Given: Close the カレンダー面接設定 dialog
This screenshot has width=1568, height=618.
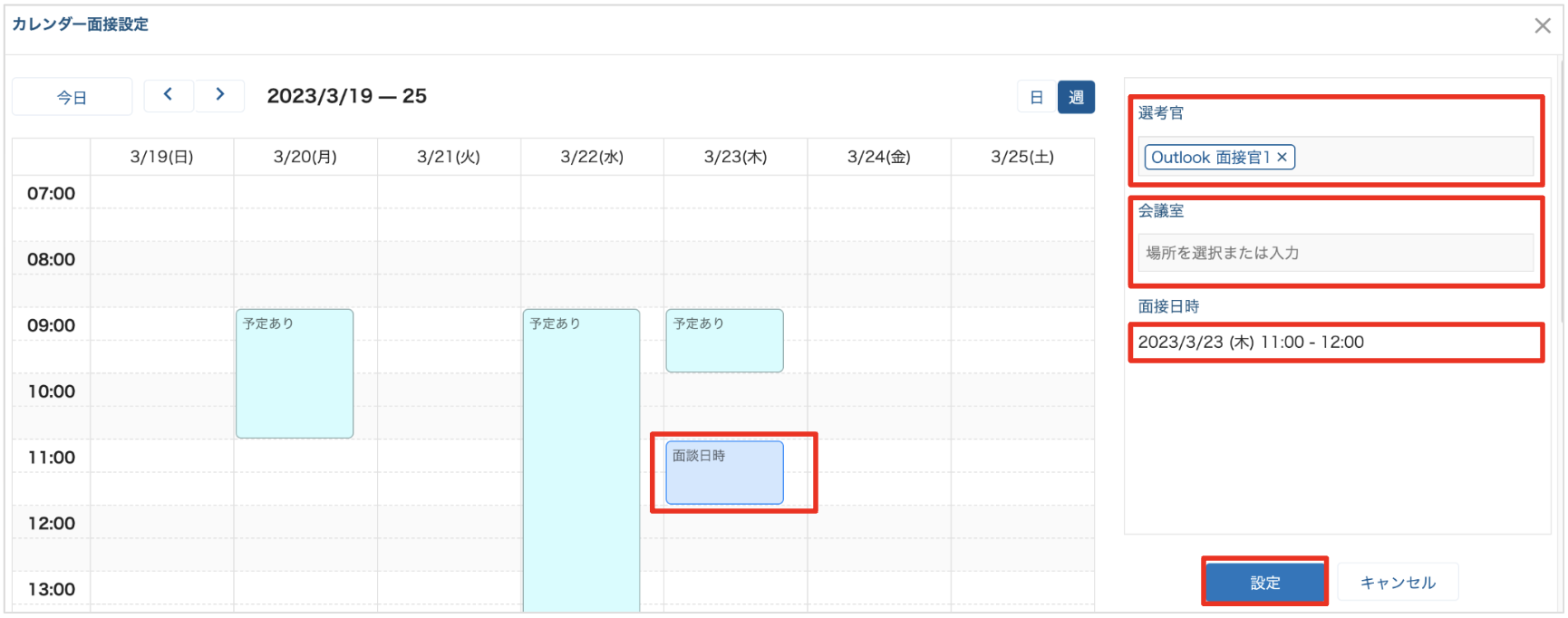Looking at the screenshot, I should click(1542, 26).
